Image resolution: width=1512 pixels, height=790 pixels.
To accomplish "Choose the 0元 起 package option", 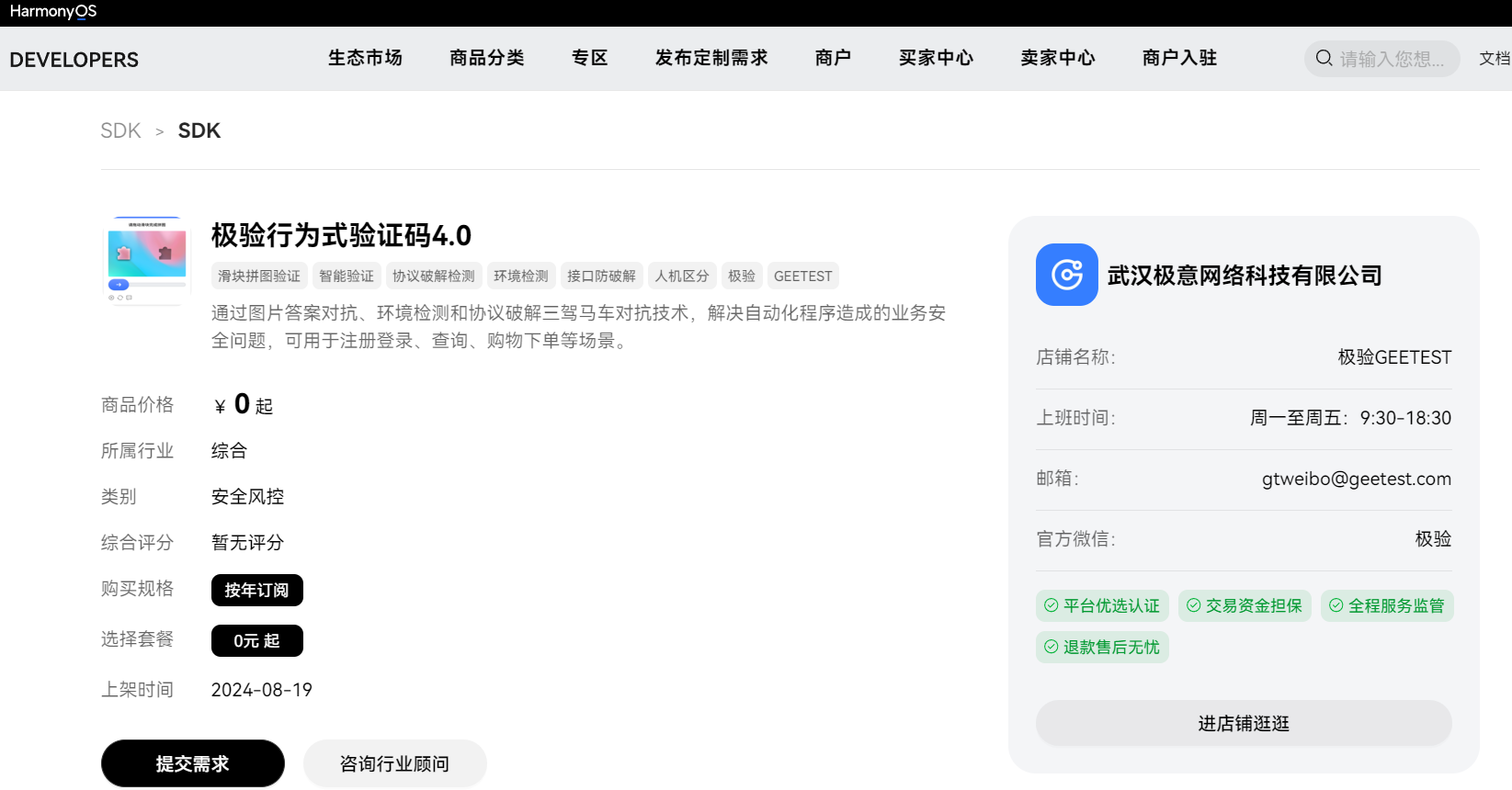I will pyautogui.click(x=257, y=640).
